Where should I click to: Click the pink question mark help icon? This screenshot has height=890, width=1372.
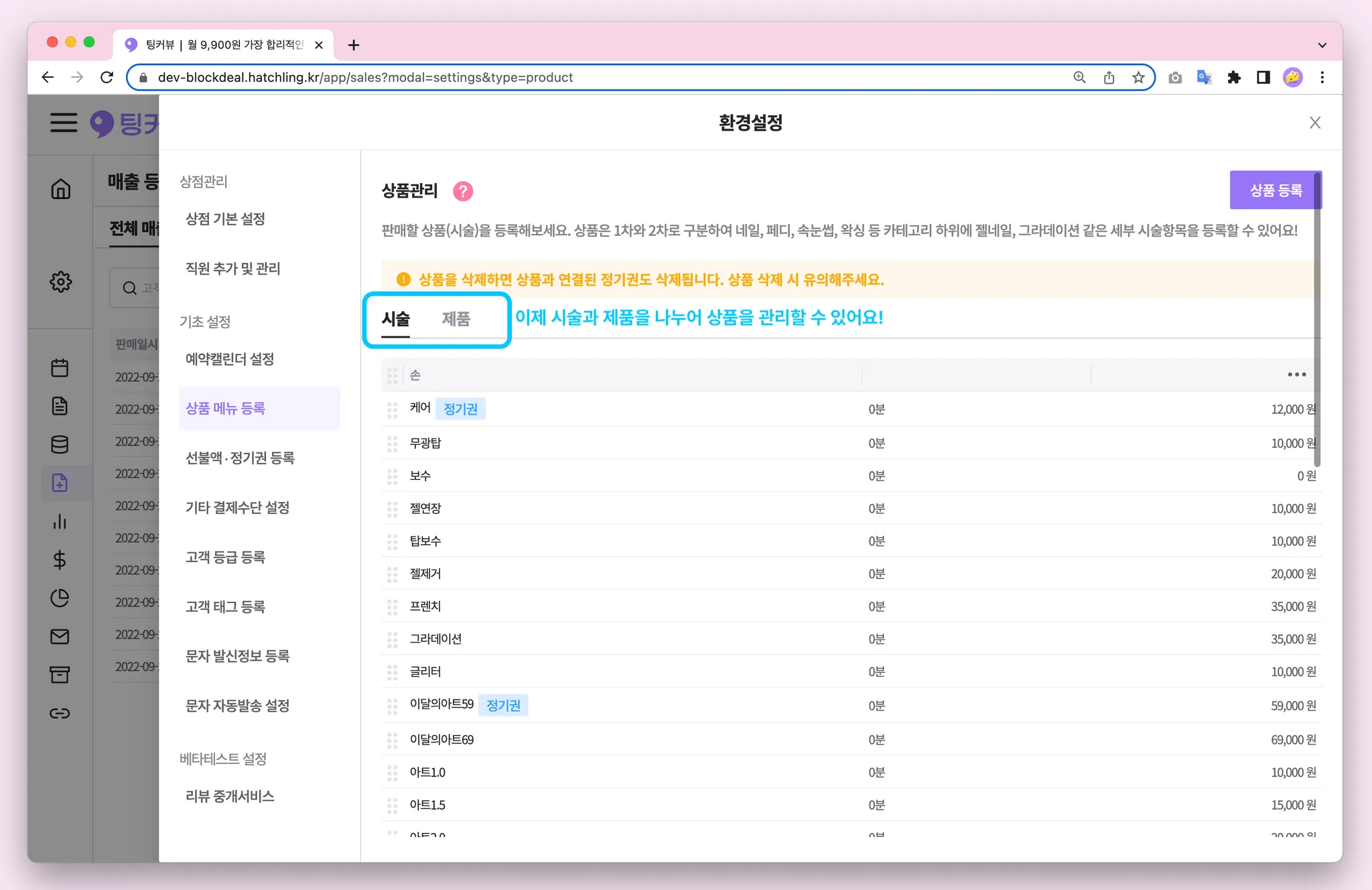[x=463, y=191]
